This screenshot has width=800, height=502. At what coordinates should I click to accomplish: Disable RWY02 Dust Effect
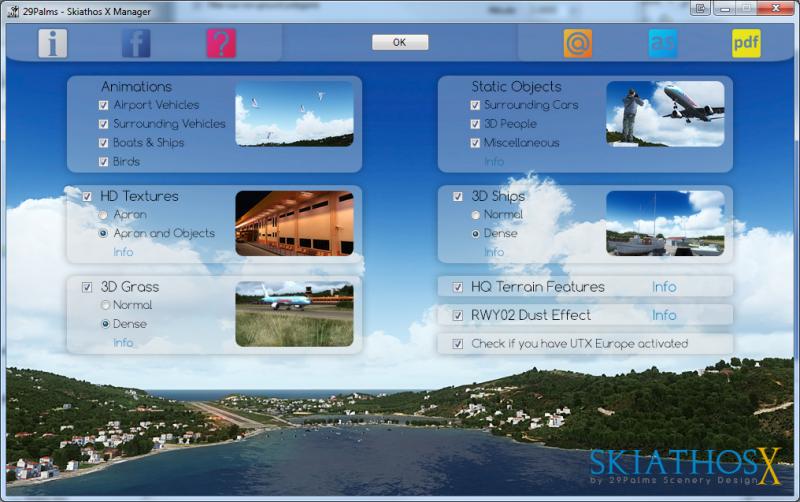point(458,315)
